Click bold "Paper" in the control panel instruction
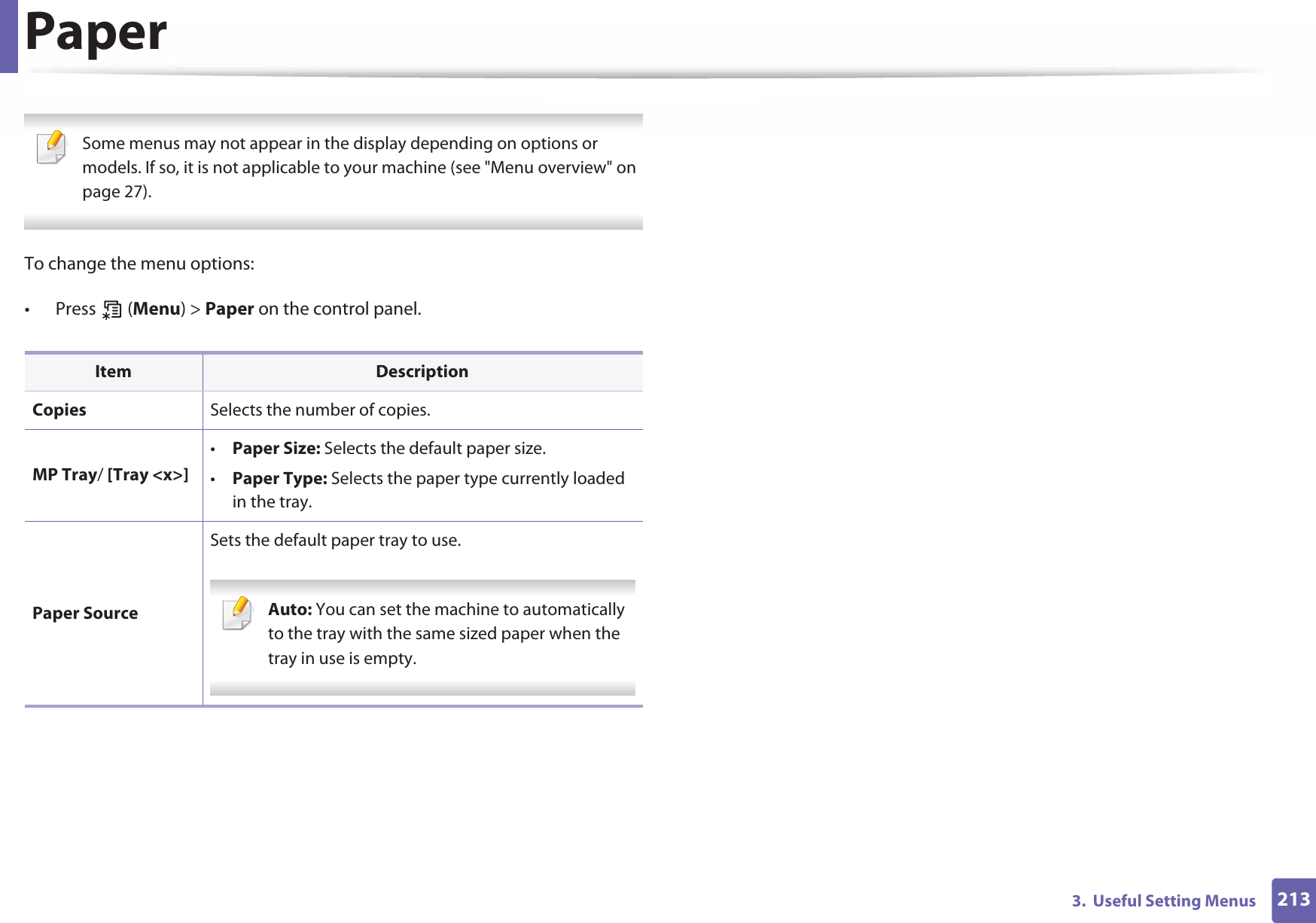Image resolution: width=1316 pixels, height=923 pixels. [x=230, y=309]
